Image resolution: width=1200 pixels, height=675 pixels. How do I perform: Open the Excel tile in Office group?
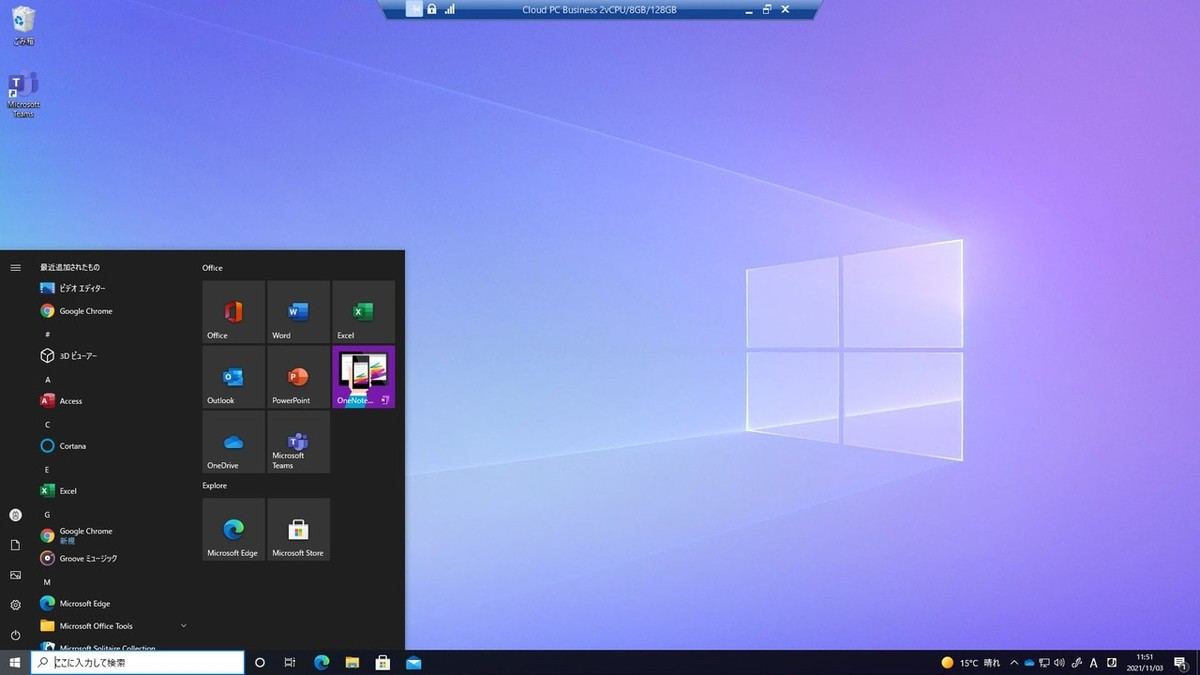point(364,312)
